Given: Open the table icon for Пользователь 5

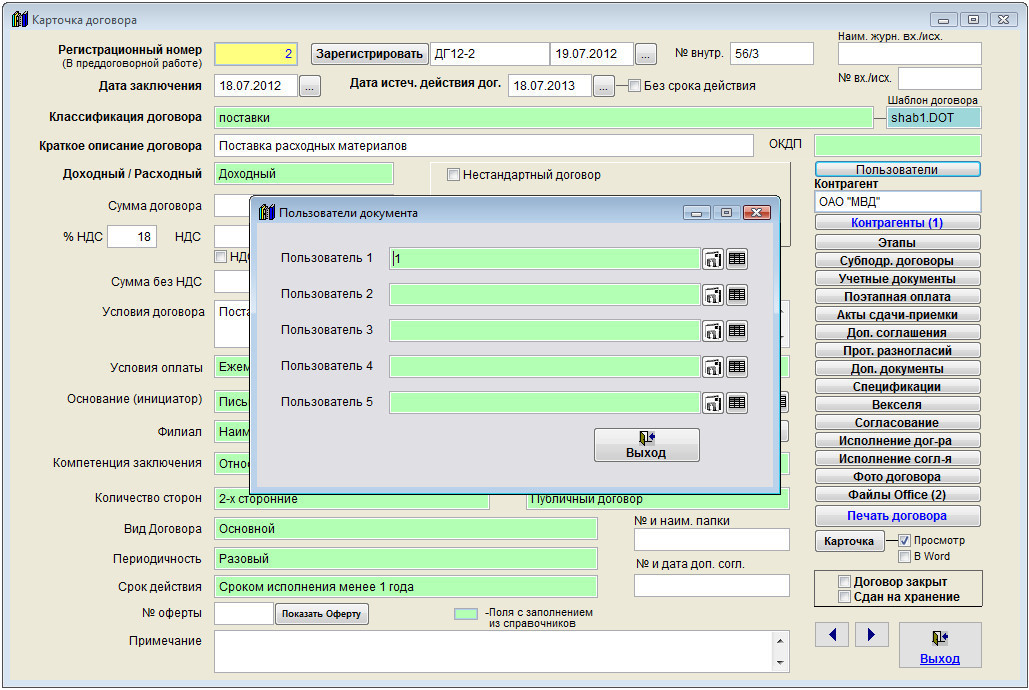Looking at the screenshot, I should tap(737, 403).
